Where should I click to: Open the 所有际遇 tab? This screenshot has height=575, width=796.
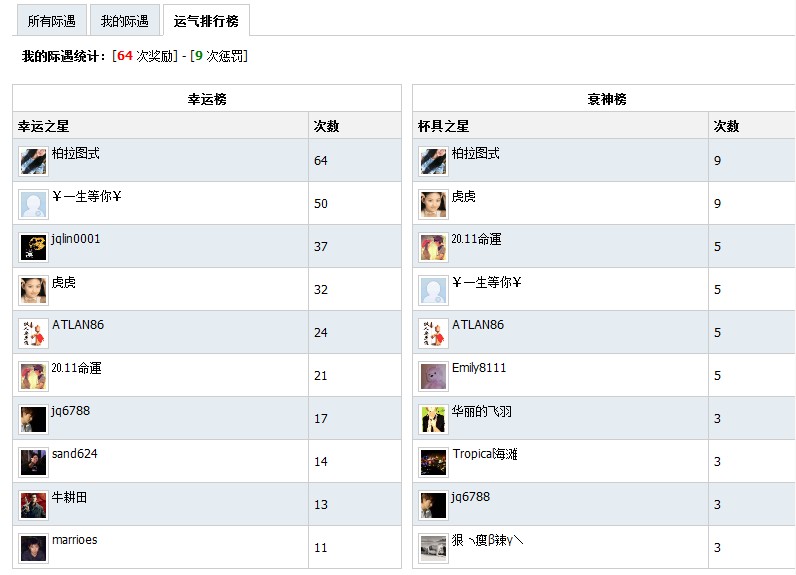50,21
